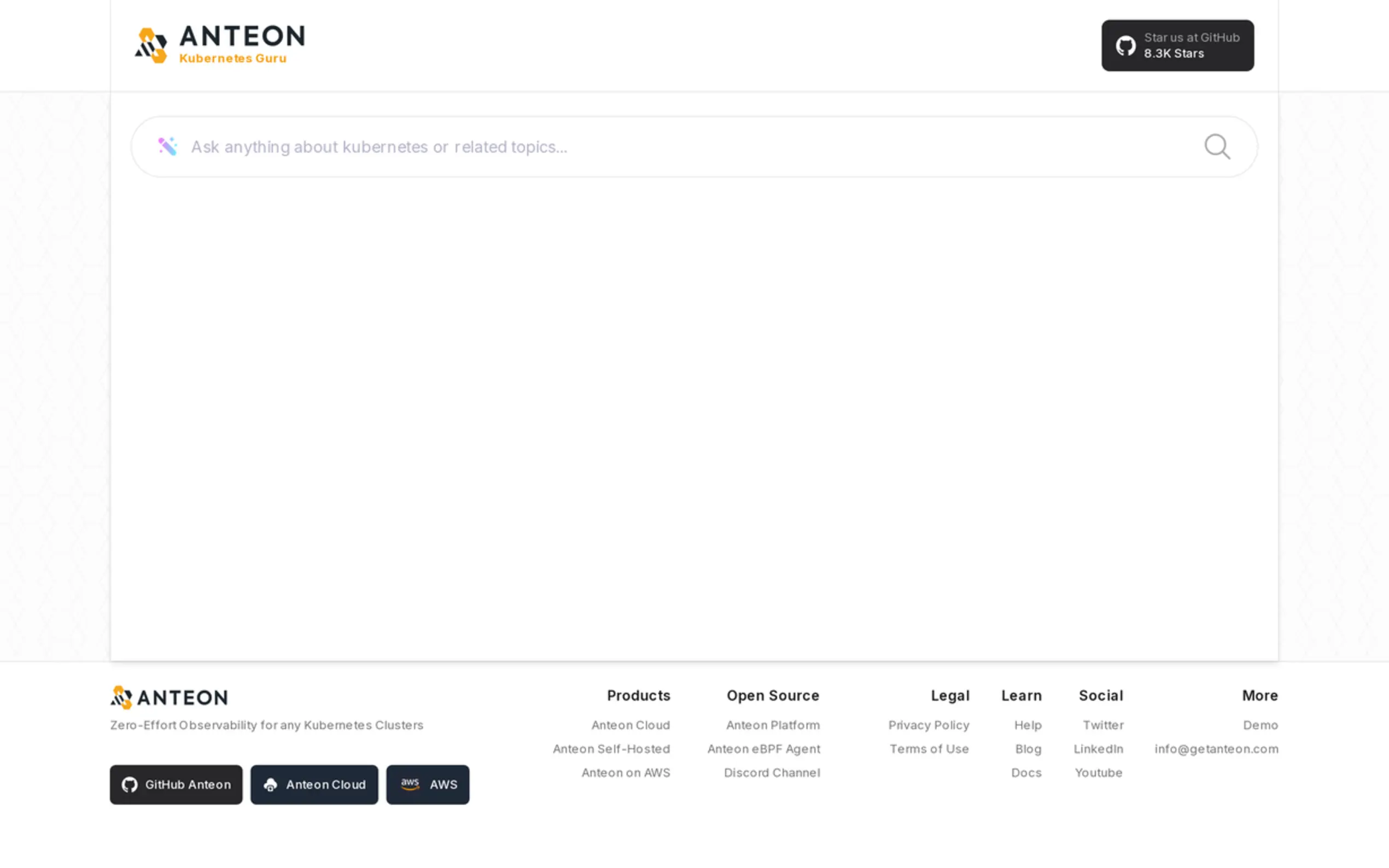Screen dimensions: 1389x868
Task: Click the magic wand icon in search bar
Action: [x=168, y=147]
